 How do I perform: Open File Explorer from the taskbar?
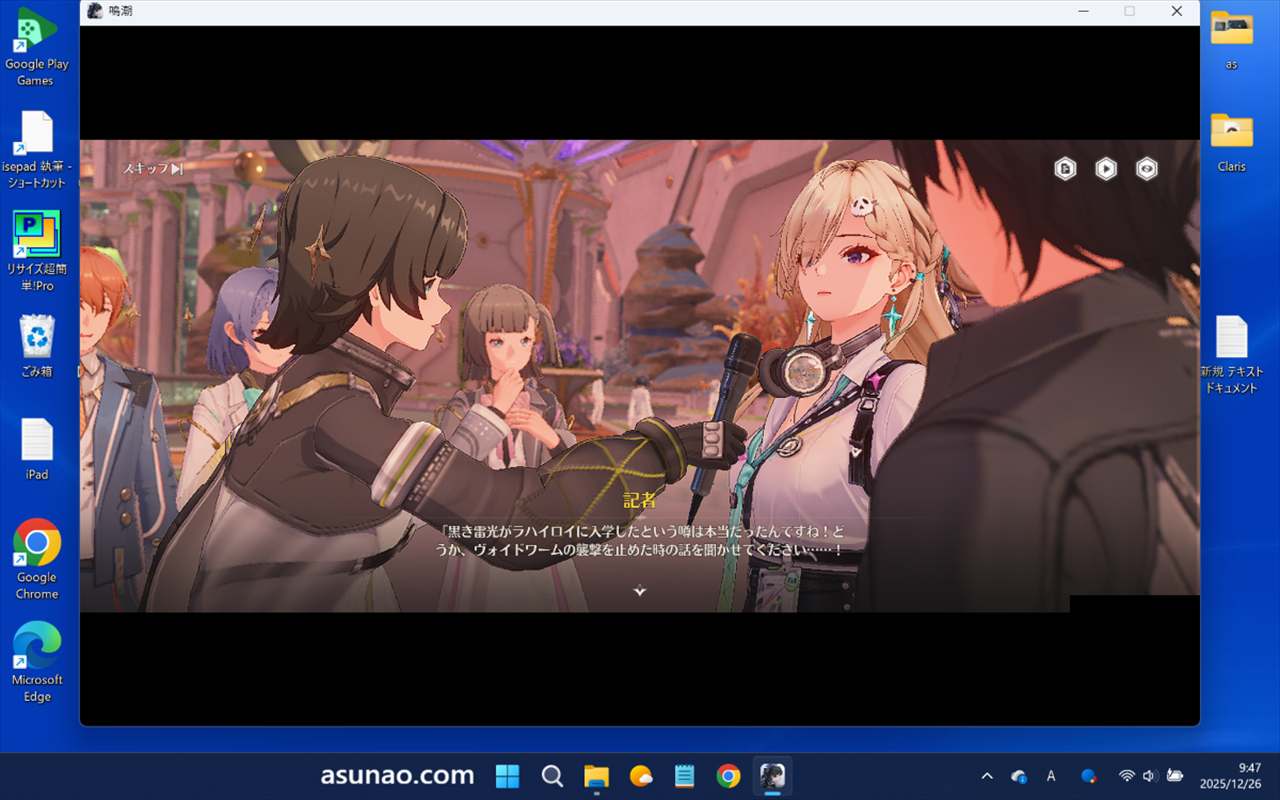pos(597,776)
